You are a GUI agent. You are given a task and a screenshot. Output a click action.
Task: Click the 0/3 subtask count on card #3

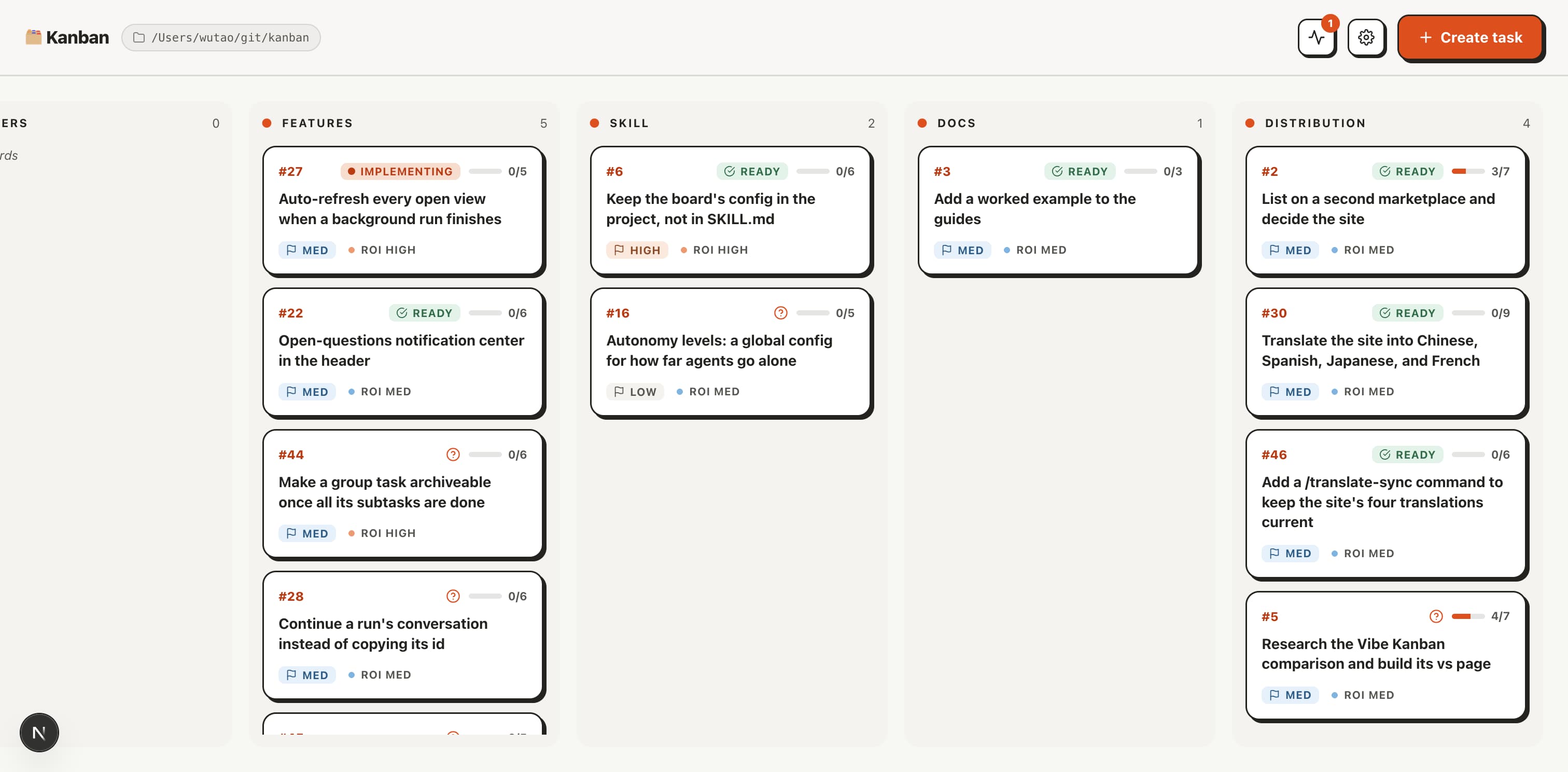[x=1172, y=172]
